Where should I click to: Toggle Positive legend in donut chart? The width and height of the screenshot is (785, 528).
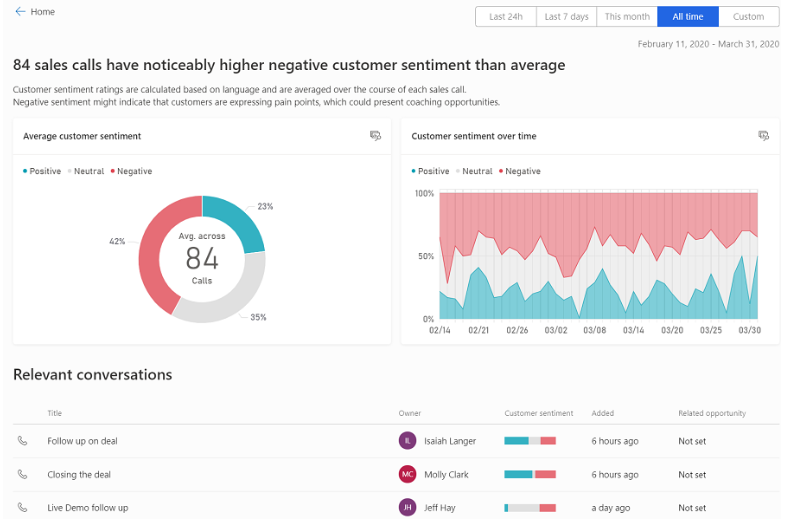click(x=42, y=172)
